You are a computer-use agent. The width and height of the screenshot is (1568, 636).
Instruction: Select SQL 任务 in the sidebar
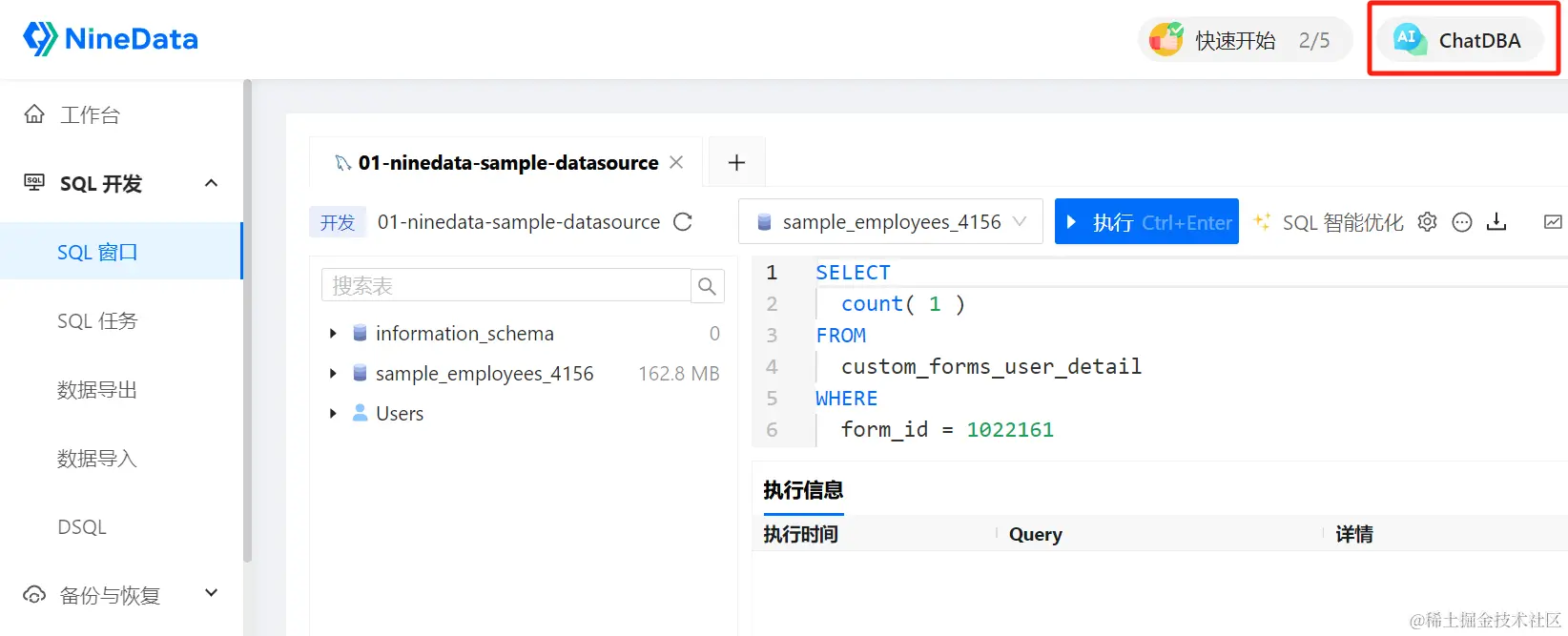pyautogui.click(x=97, y=321)
